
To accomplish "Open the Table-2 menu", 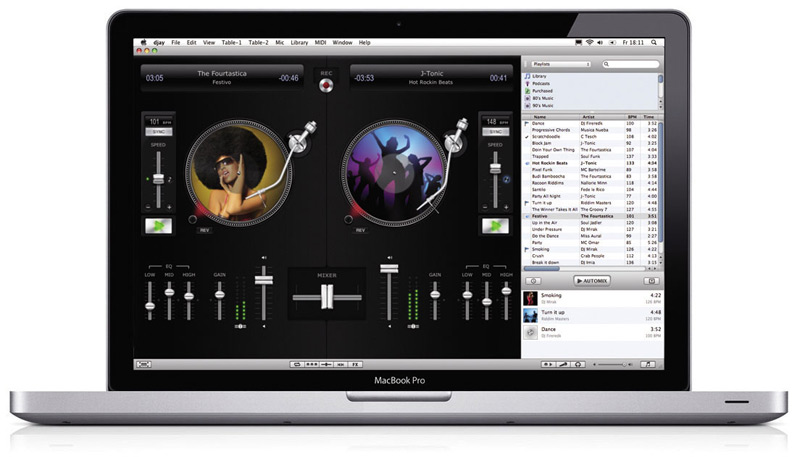I will (x=258, y=43).
